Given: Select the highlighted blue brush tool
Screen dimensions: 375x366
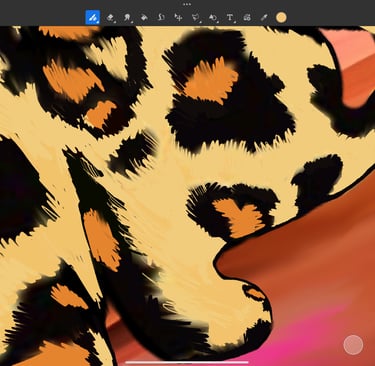Looking at the screenshot, I should click(x=93, y=17).
